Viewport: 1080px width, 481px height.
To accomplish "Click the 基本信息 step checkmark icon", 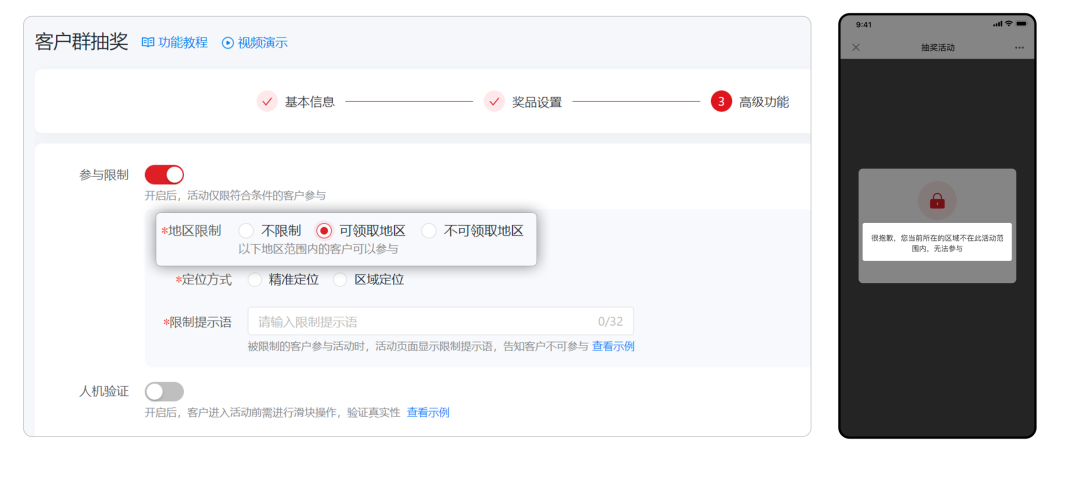I will [267, 101].
